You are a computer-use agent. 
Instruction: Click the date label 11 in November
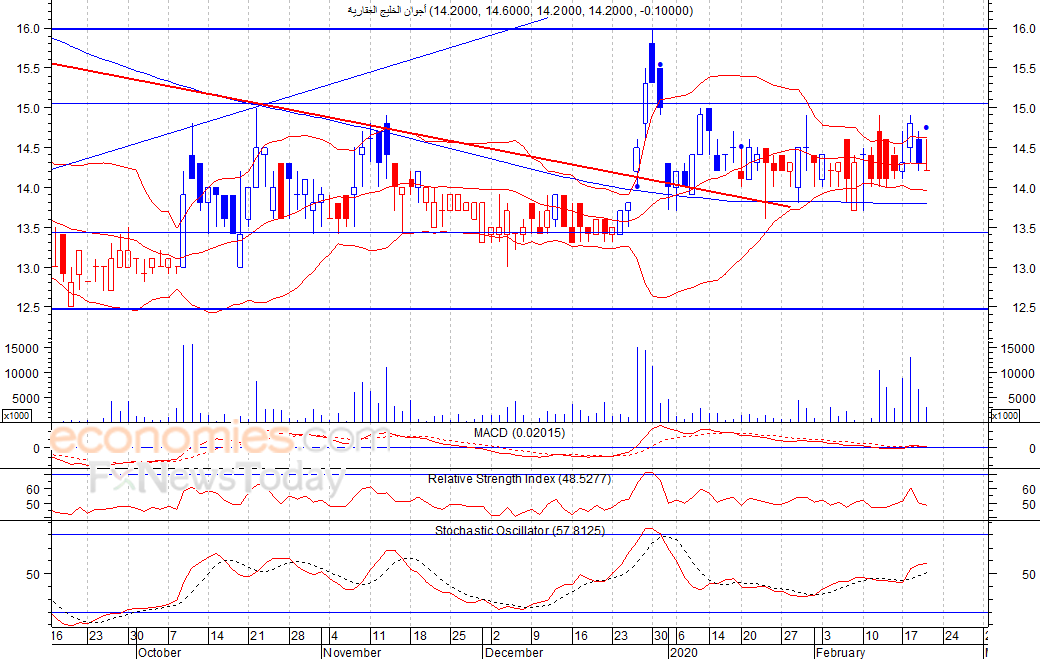tap(378, 636)
